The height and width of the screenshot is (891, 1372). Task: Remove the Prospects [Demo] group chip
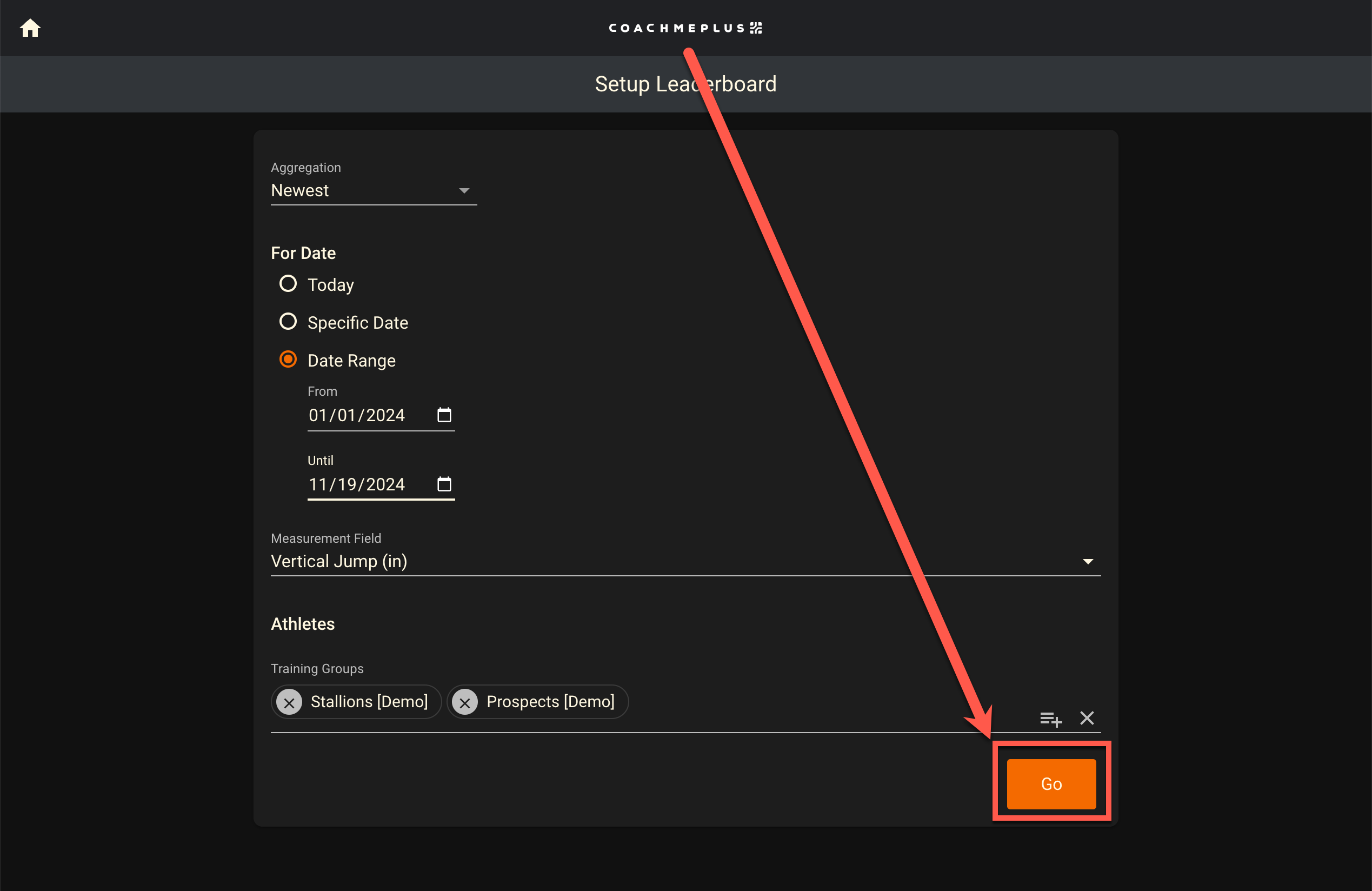pyautogui.click(x=465, y=702)
